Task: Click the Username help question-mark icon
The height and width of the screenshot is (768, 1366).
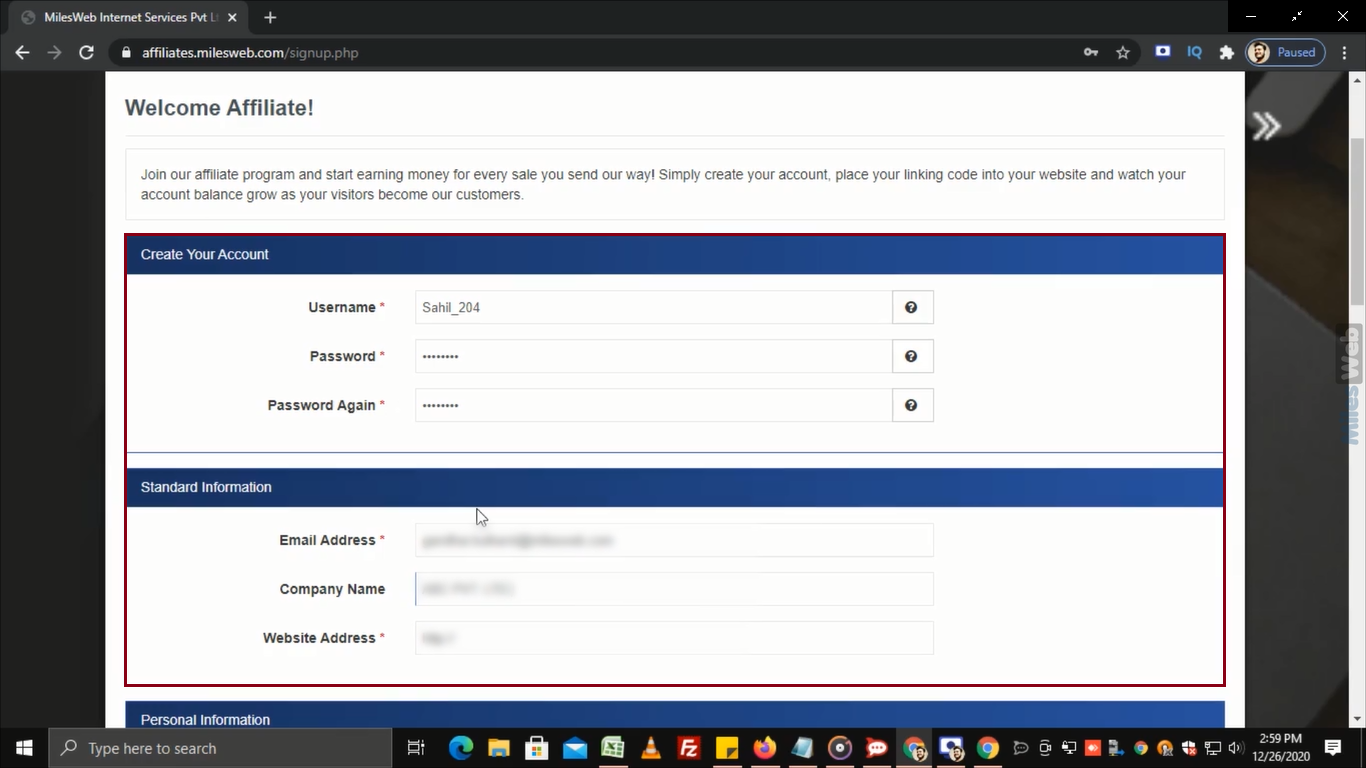Action: (x=912, y=307)
